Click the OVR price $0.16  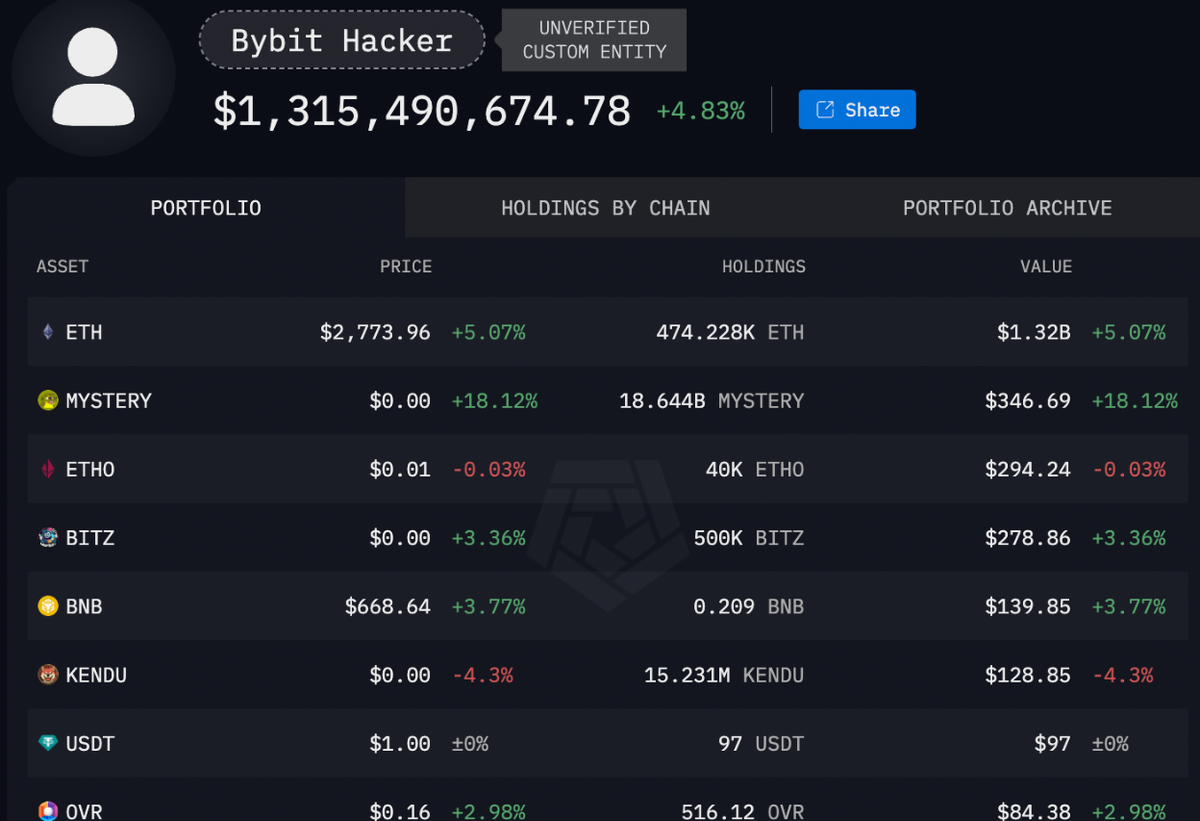point(400,811)
